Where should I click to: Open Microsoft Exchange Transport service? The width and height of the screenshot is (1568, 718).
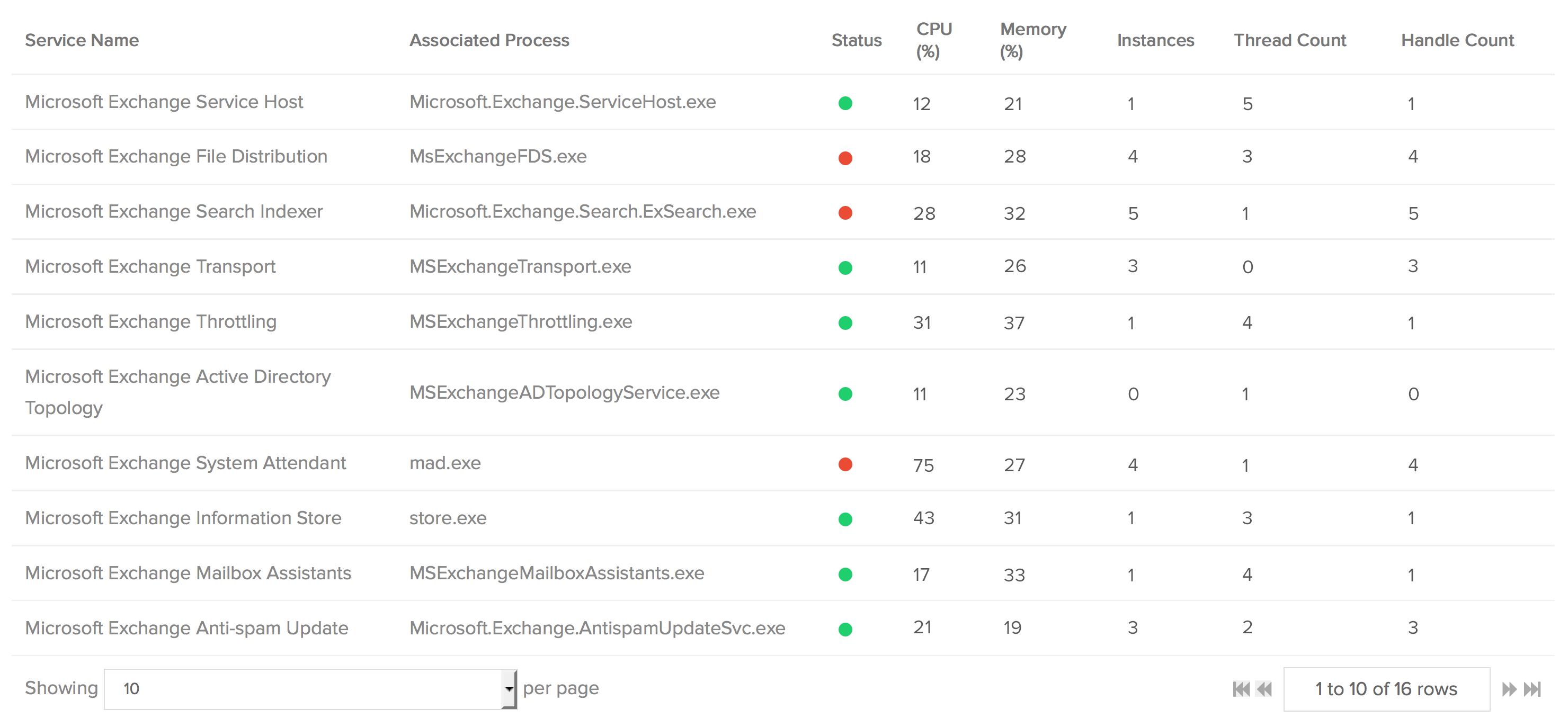150,266
